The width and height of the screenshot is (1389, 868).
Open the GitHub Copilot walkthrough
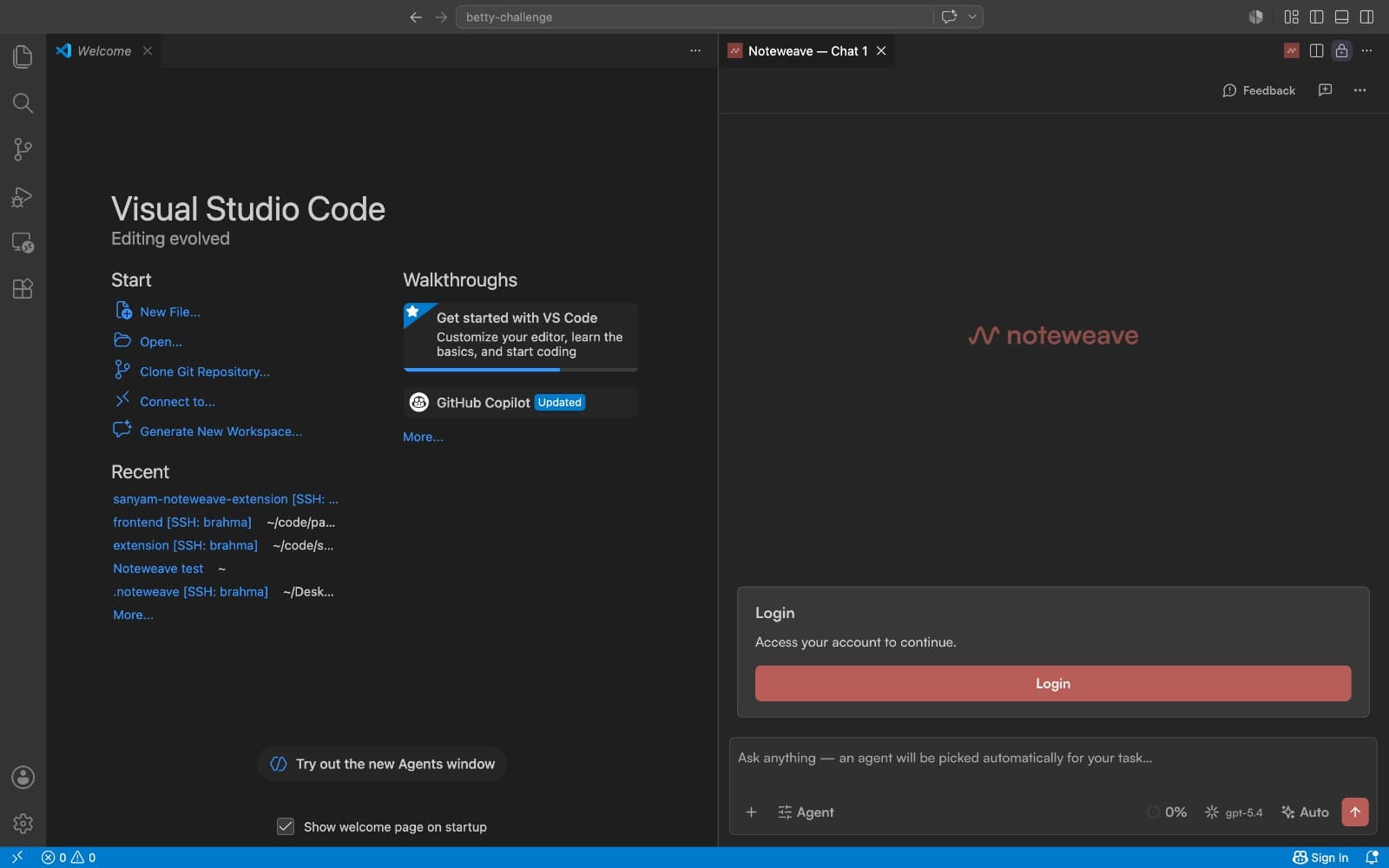tap(521, 403)
